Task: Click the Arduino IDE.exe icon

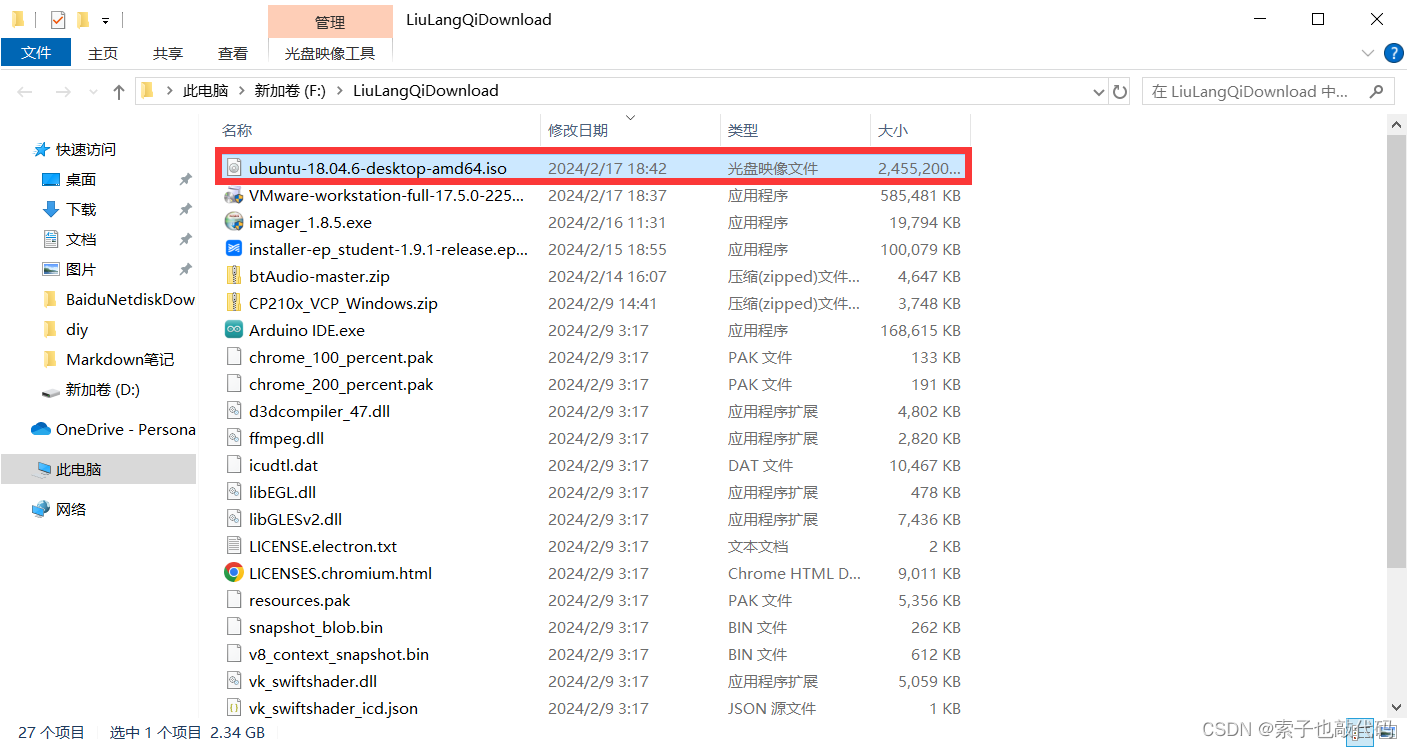Action: click(234, 330)
